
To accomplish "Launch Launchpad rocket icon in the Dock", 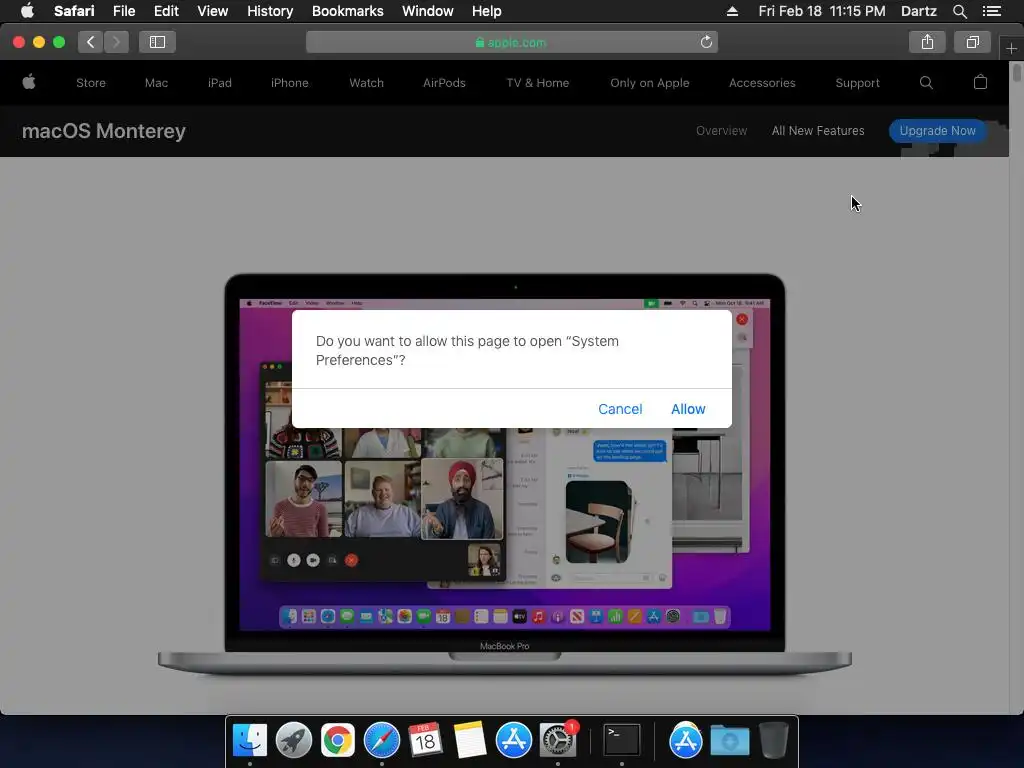I will [x=294, y=741].
